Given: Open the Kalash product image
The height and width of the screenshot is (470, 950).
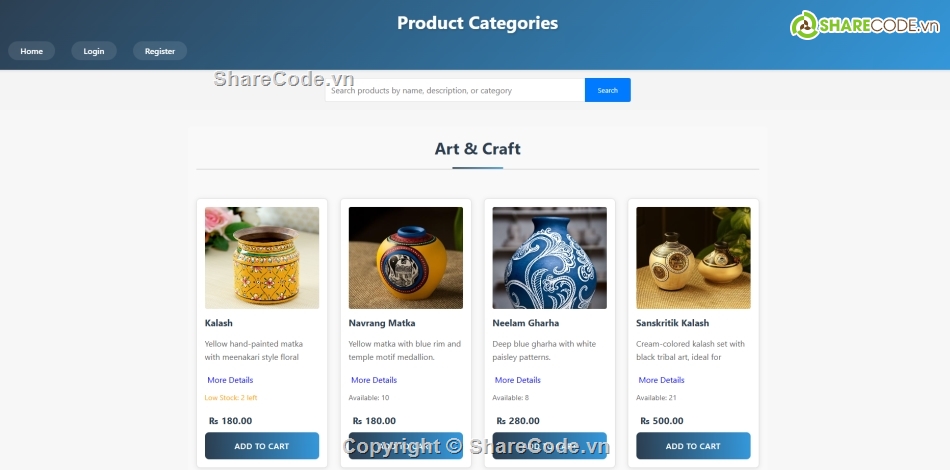Looking at the screenshot, I should point(262,258).
